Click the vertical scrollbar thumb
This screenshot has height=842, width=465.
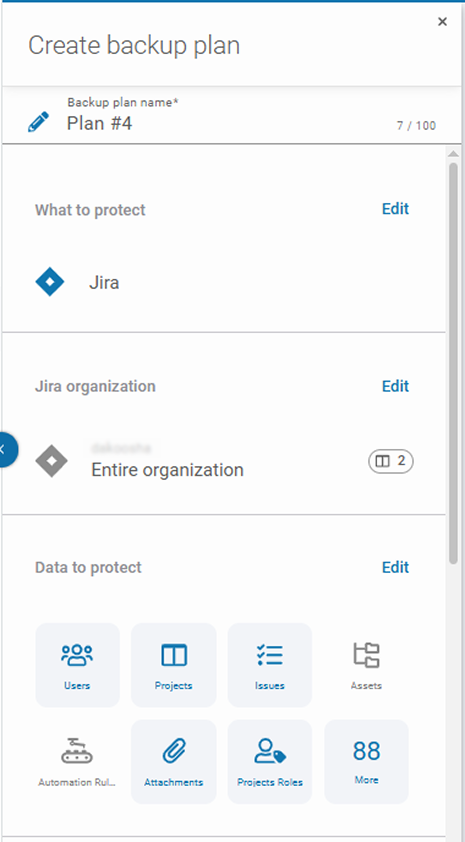tap(453, 363)
